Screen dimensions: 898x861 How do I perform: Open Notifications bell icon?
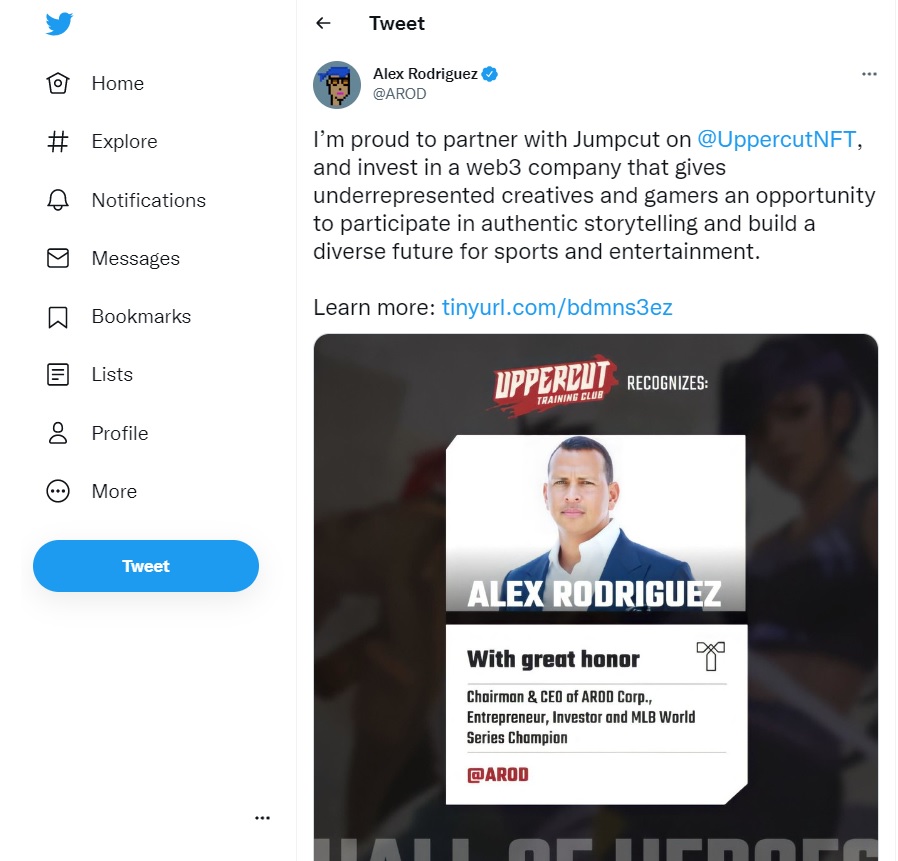point(58,200)
